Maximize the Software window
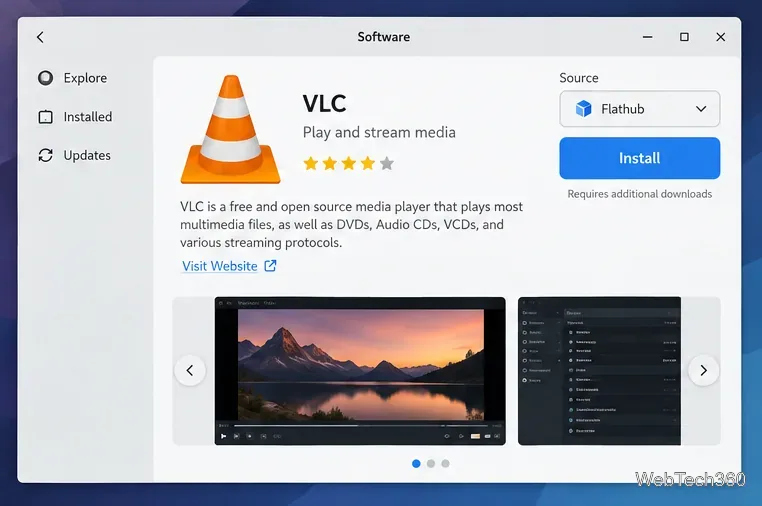Screen dimensions: 762x506 click(684, 37)
